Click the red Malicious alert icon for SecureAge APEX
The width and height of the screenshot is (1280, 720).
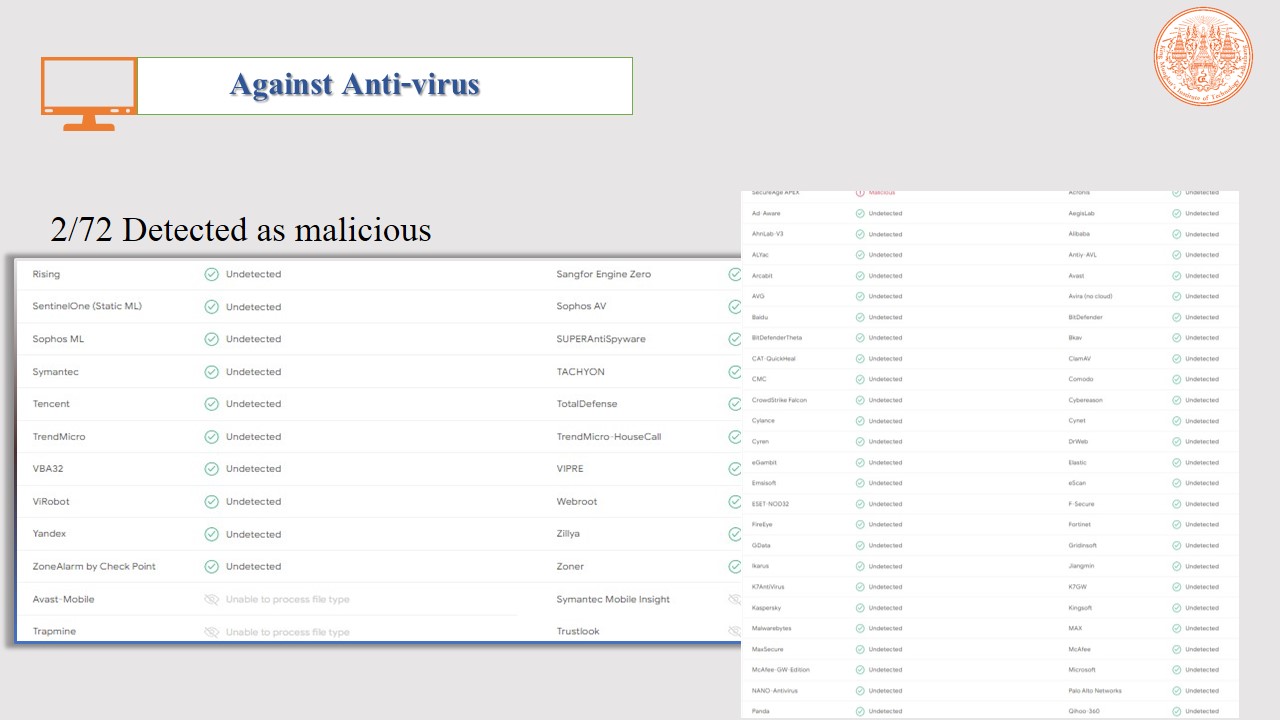860,192
